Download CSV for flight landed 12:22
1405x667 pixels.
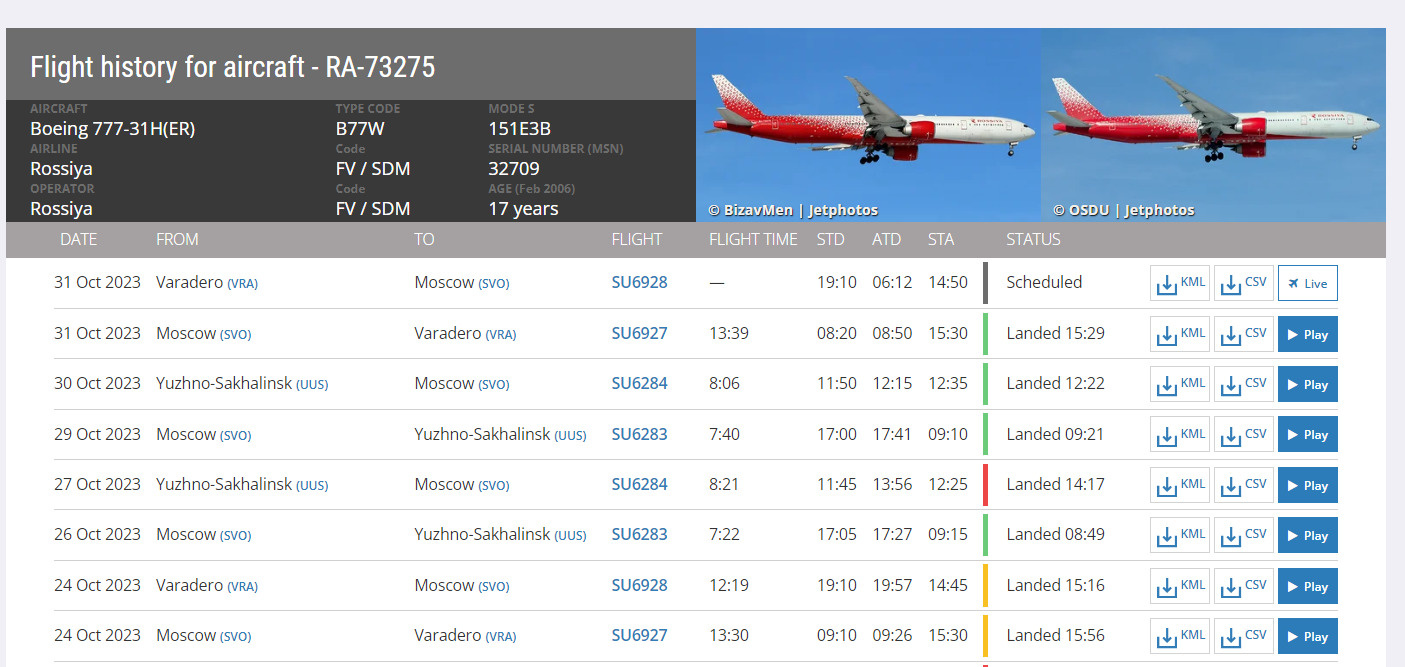1243,384
